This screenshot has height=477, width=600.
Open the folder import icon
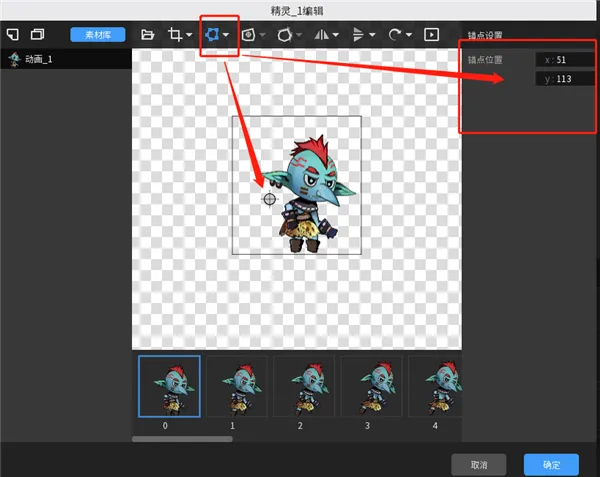tap(147, 35)
